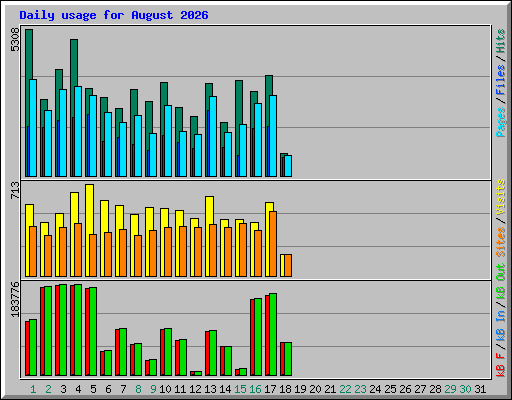This screenshot has width=512, height=400.
Task: Click the green kB Out bar for day 3
Action: click(63, 330)
